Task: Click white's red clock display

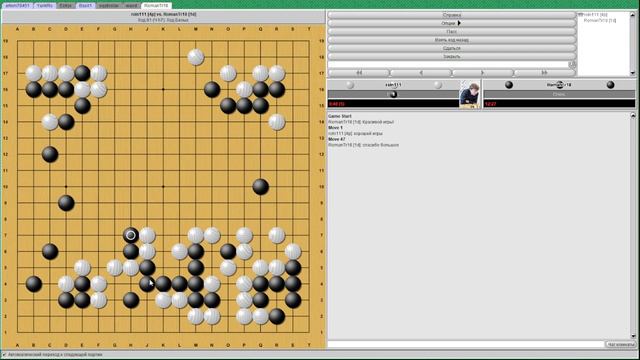Action: click(393, 104)
